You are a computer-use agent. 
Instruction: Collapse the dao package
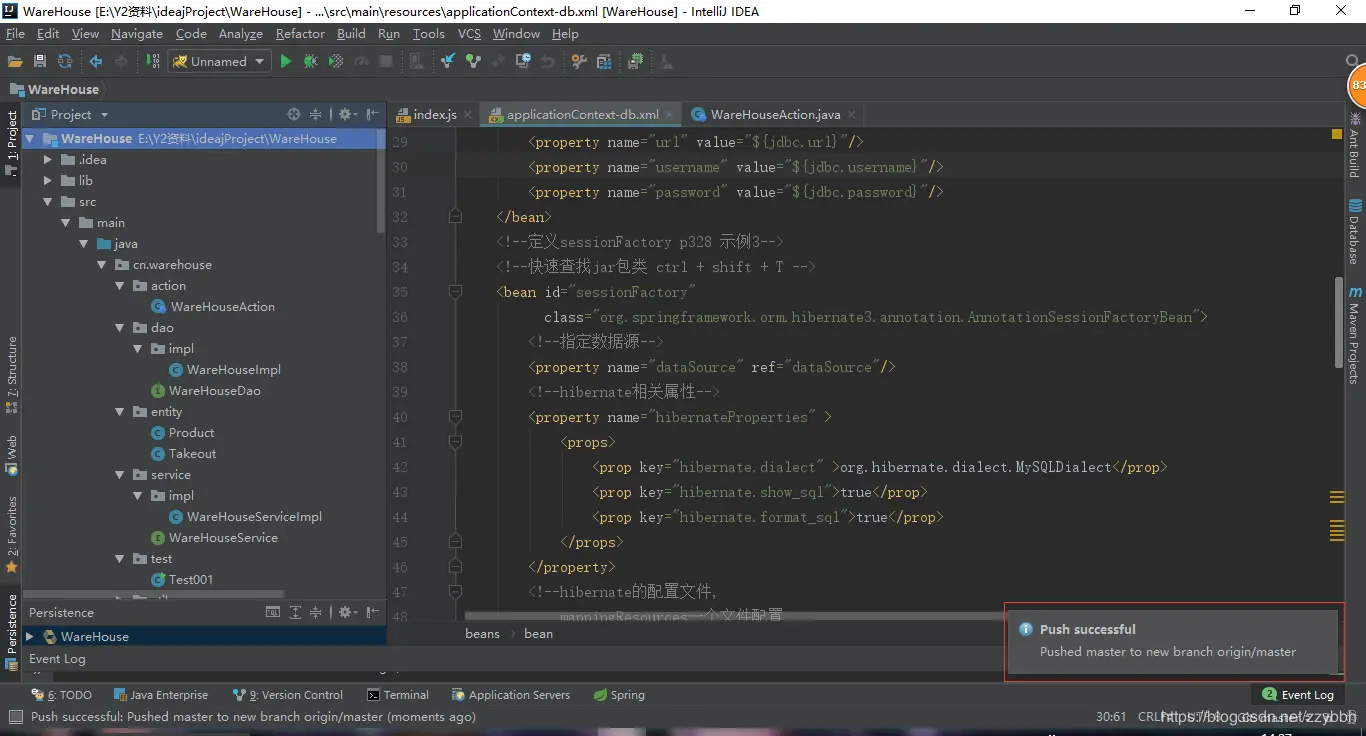point(119,328)
